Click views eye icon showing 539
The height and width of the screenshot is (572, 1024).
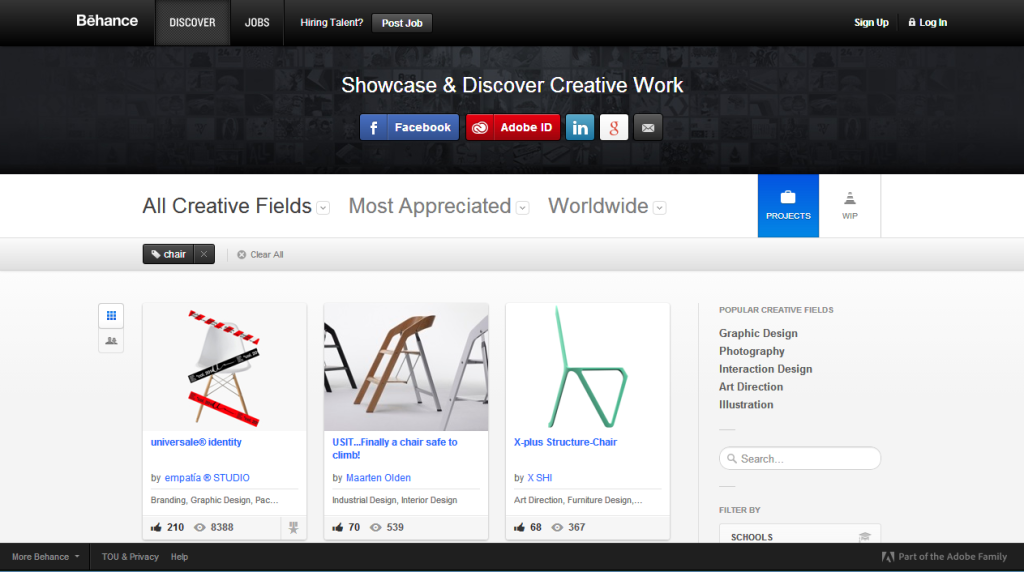coord(376,527)
